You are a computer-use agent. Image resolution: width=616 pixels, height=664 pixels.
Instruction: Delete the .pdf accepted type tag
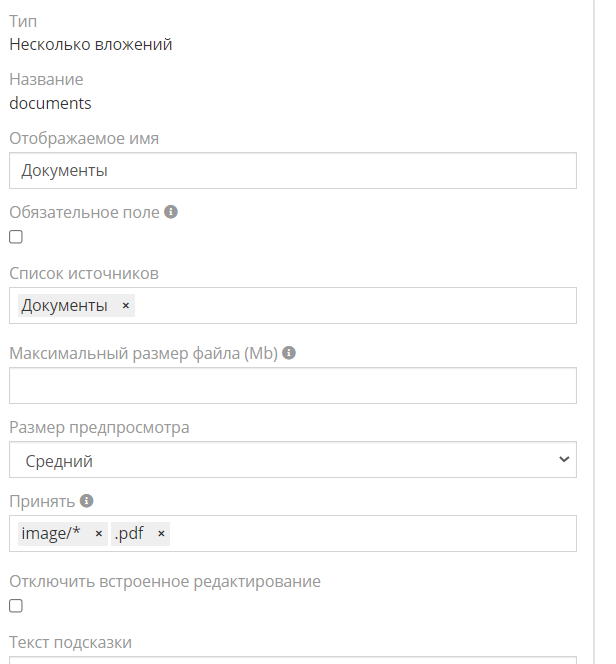(x=161, y=534)
